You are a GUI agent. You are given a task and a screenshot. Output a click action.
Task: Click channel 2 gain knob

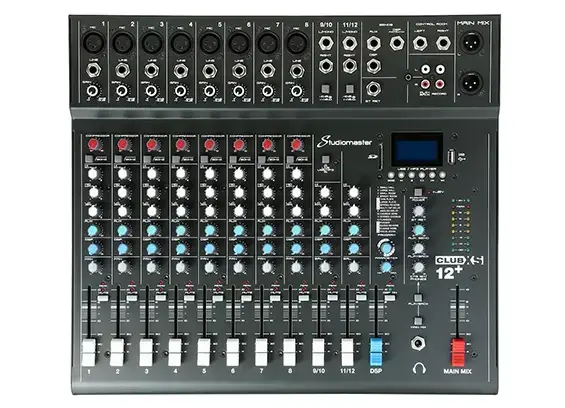point(122,91)
